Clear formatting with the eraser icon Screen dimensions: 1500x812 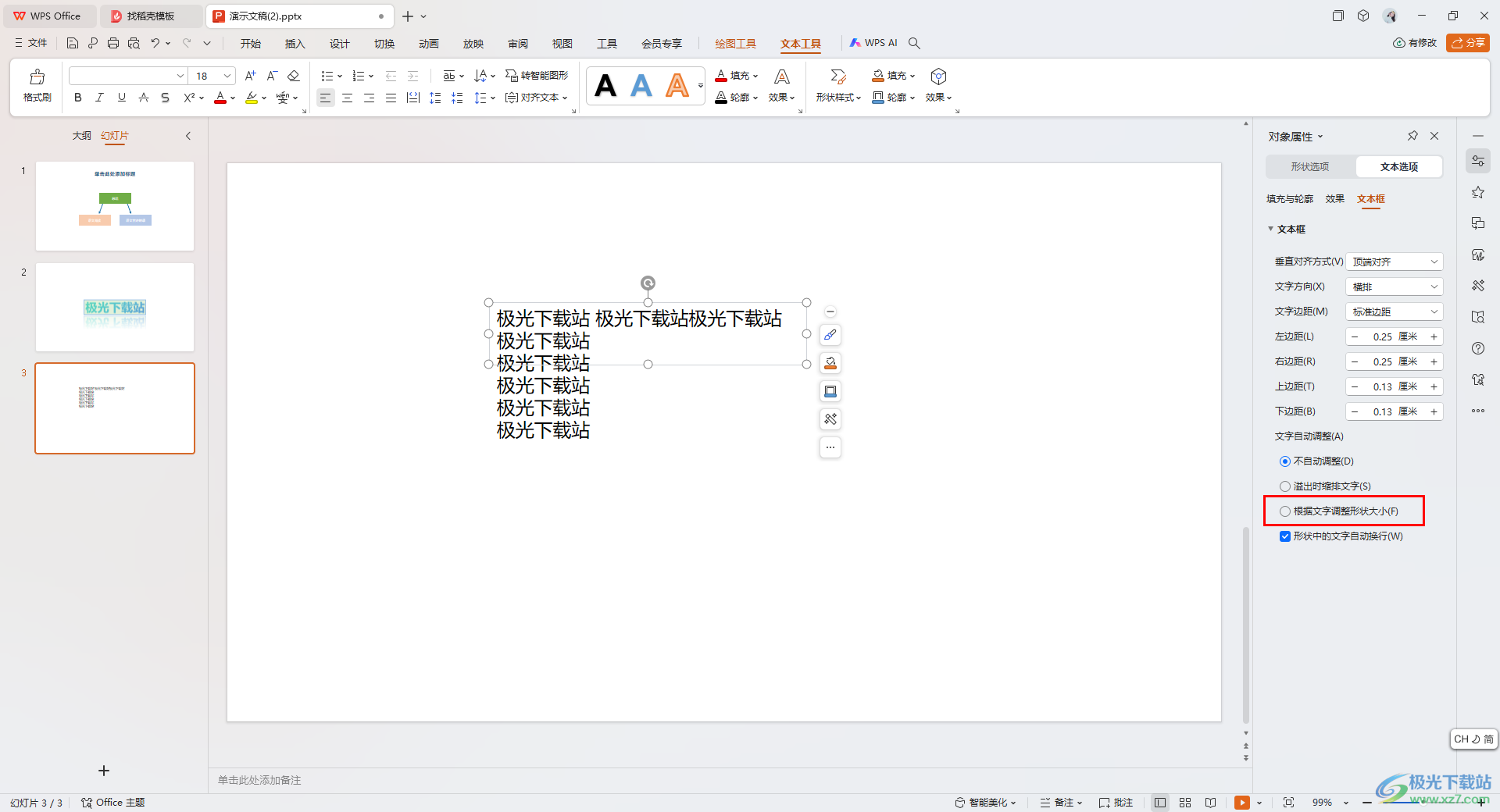(x=294, y=76)
